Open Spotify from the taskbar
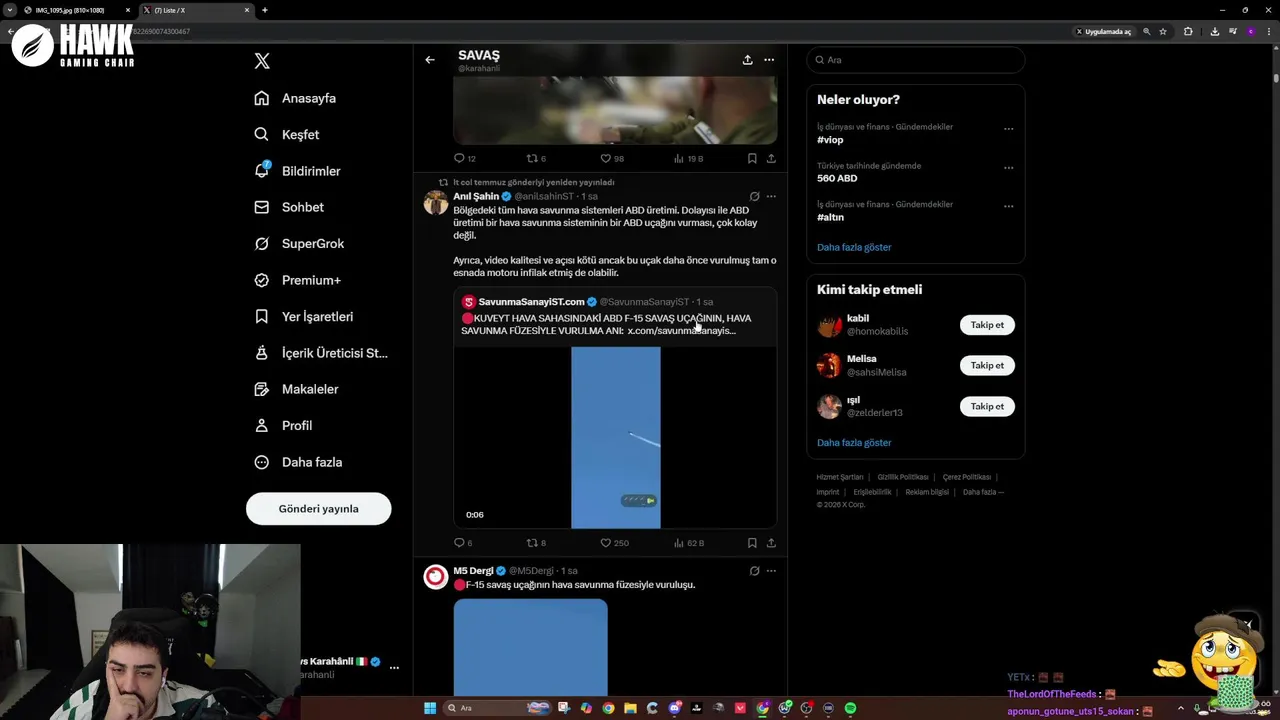 tap(850, 708)
